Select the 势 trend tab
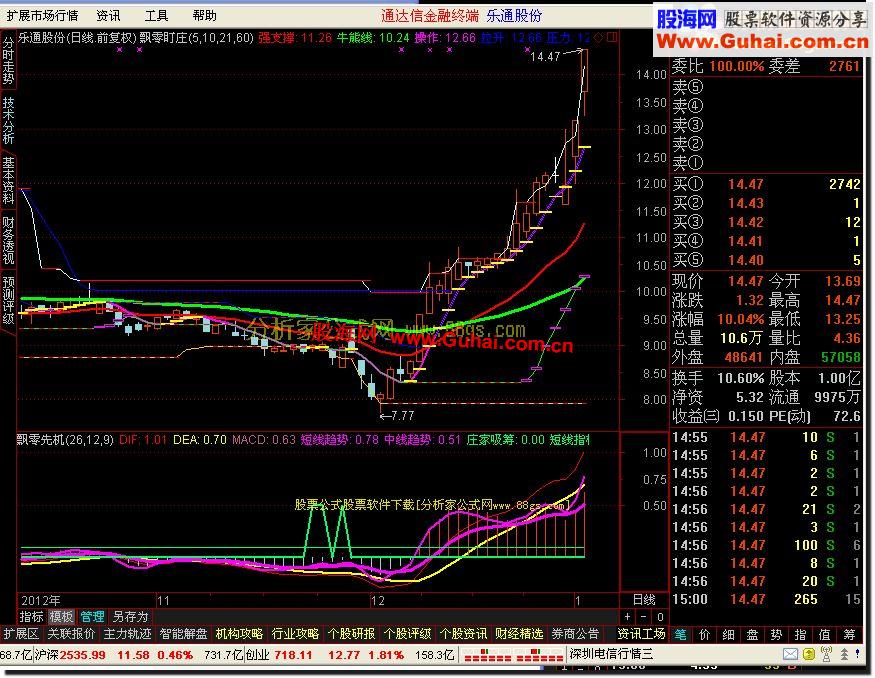The width and height of the screenshot is (875, 678). pyautogui.click(x=777, y=634)
